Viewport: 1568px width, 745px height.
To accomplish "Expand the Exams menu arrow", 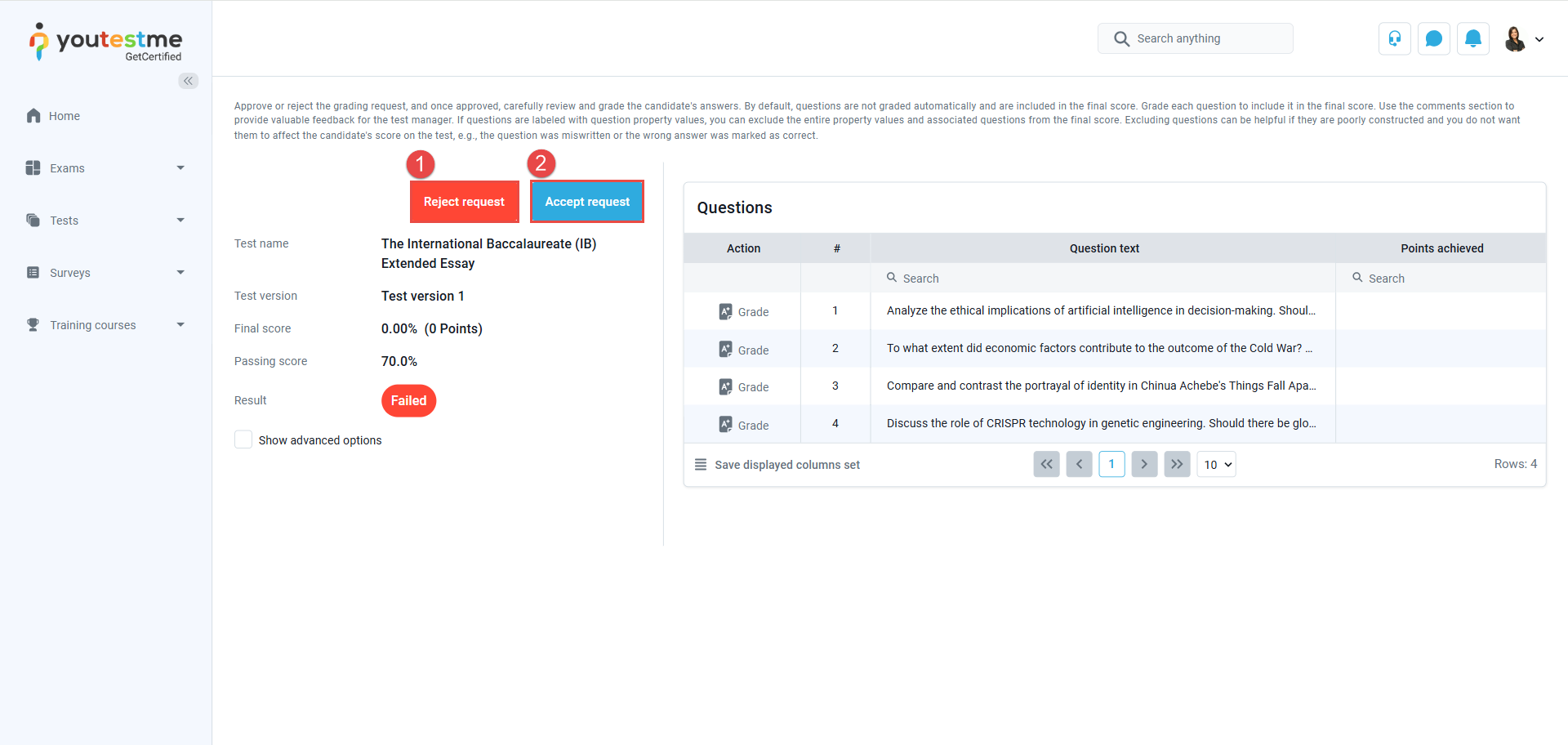I will tap(180, 168).
